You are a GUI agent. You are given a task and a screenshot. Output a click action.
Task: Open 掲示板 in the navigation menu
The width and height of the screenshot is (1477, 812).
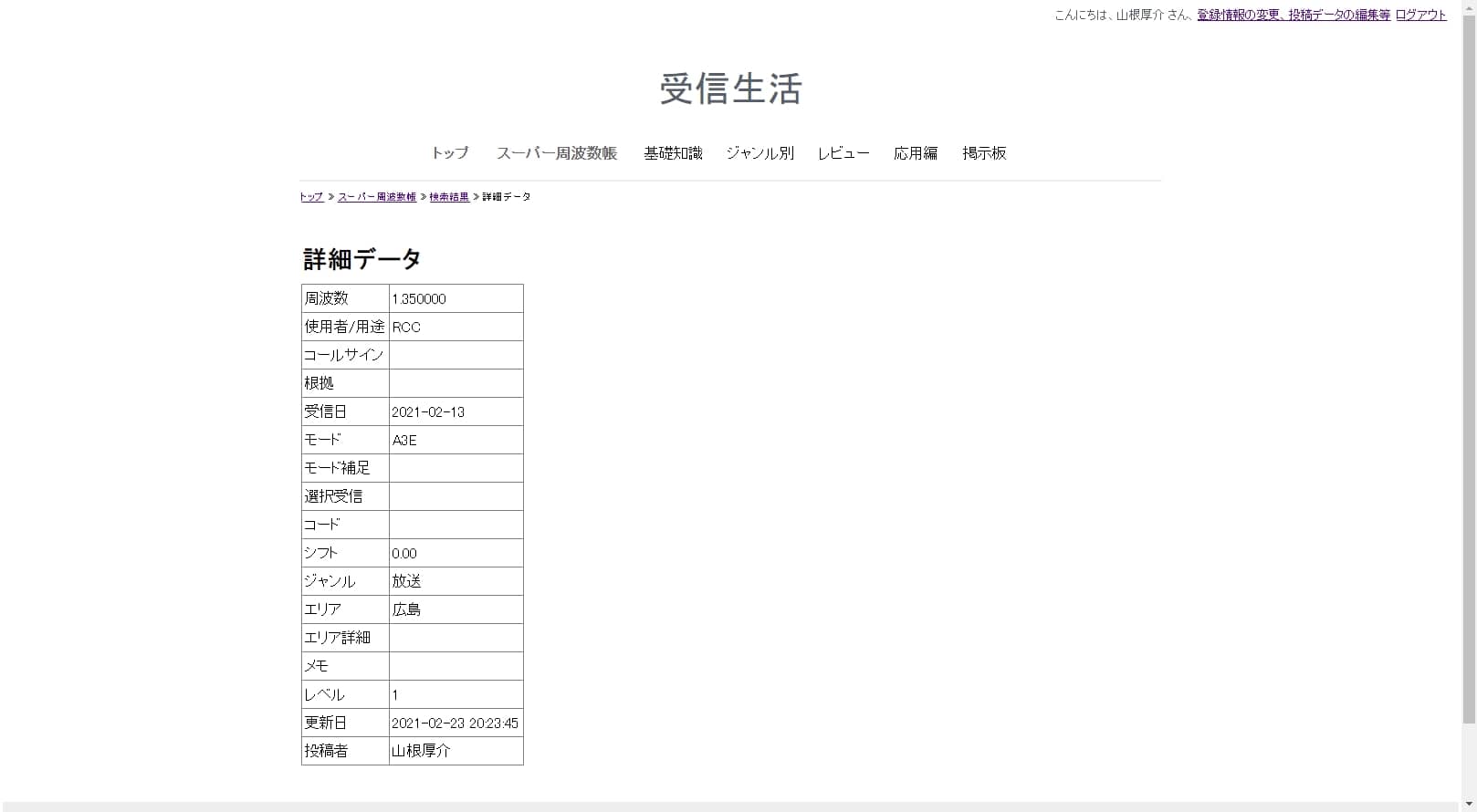pyautogui.click(x=984, y=153)
